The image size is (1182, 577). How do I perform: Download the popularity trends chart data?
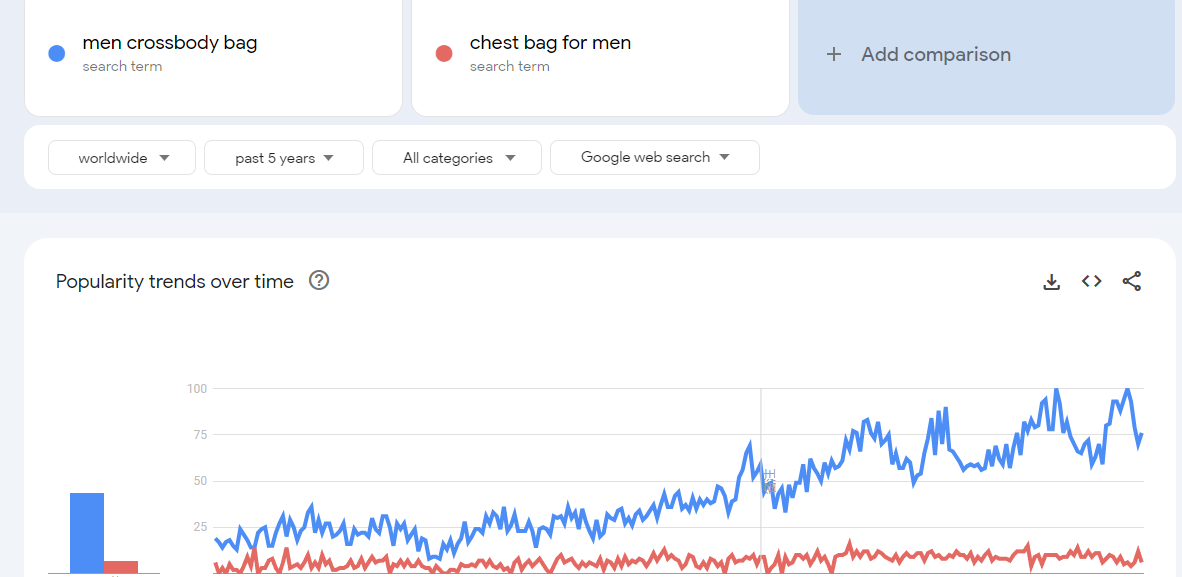(1051, 282)
